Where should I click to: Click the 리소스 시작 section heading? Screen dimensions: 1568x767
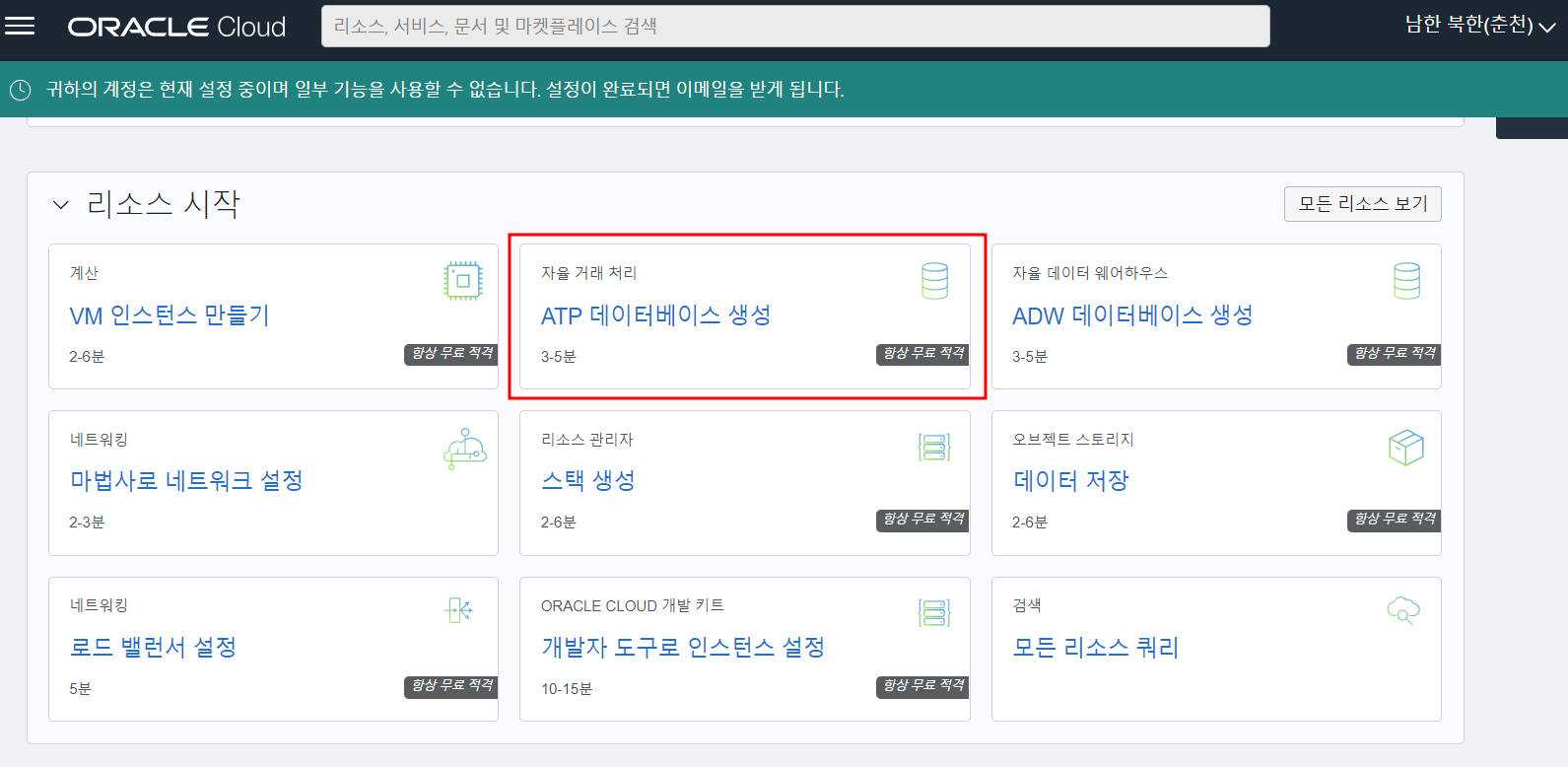(x=164, y=204)
